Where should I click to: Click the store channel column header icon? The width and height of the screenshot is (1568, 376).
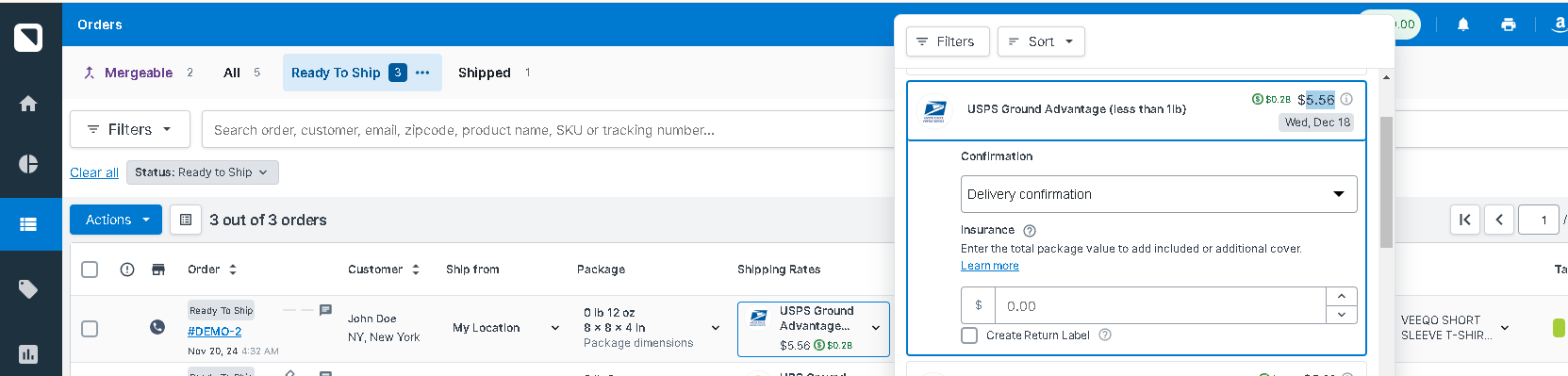tap(158, 270)
